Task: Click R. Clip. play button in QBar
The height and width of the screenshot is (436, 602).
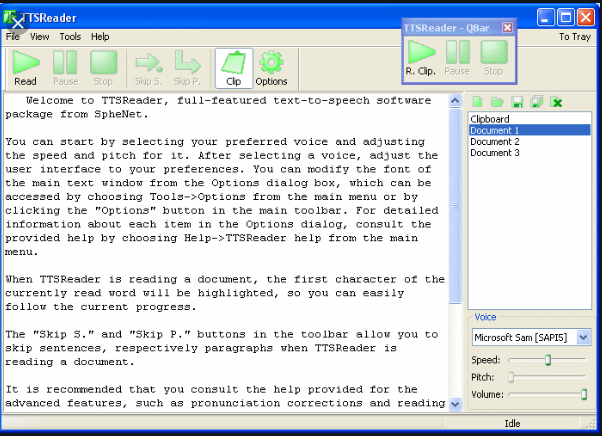Action: tap(421, 58)
